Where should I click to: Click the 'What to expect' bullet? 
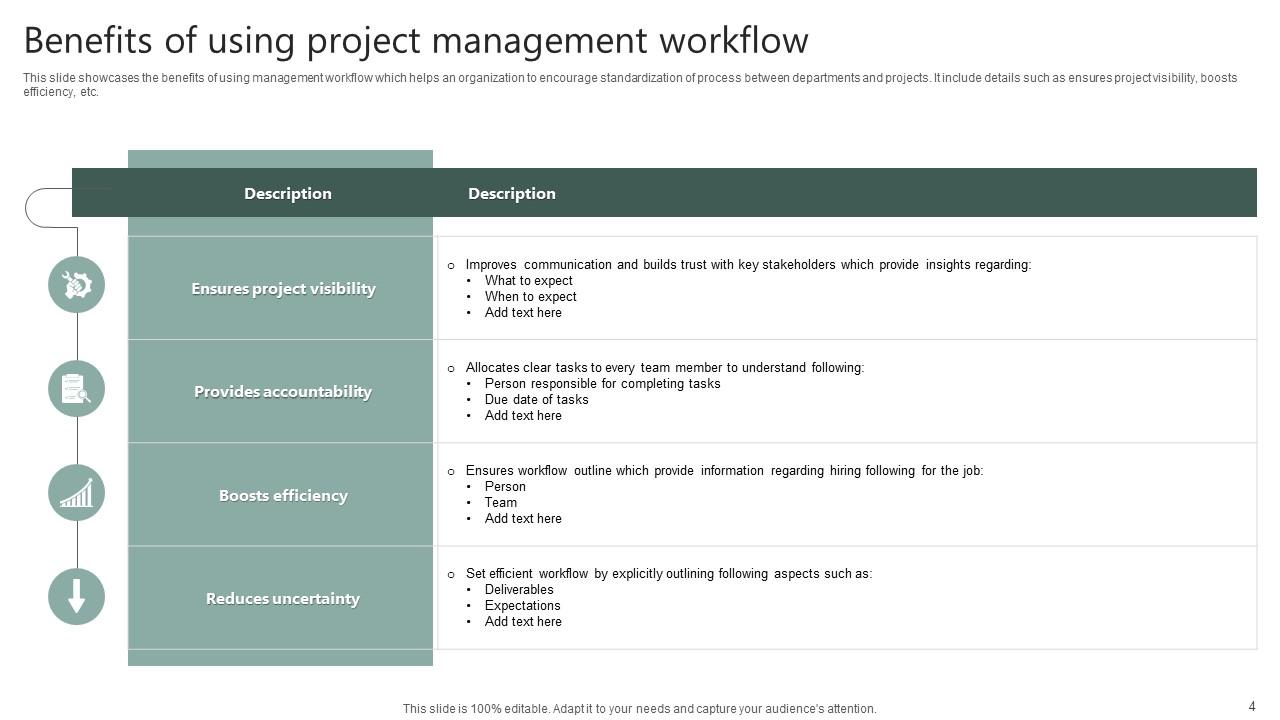pos(528,281)
